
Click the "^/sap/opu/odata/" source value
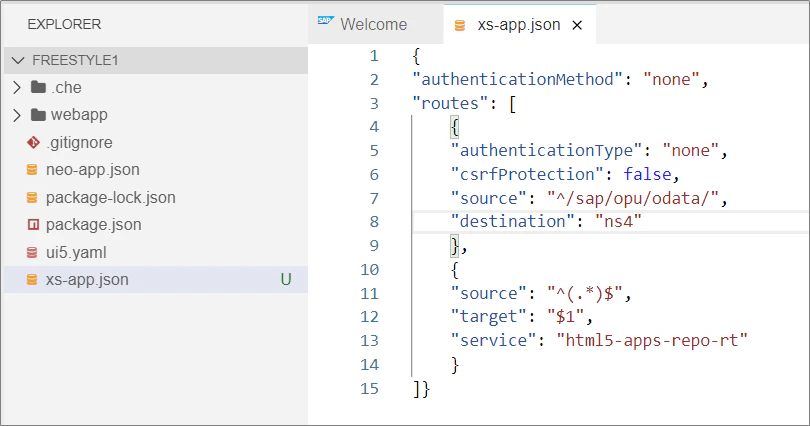click(x=633, y=198)
